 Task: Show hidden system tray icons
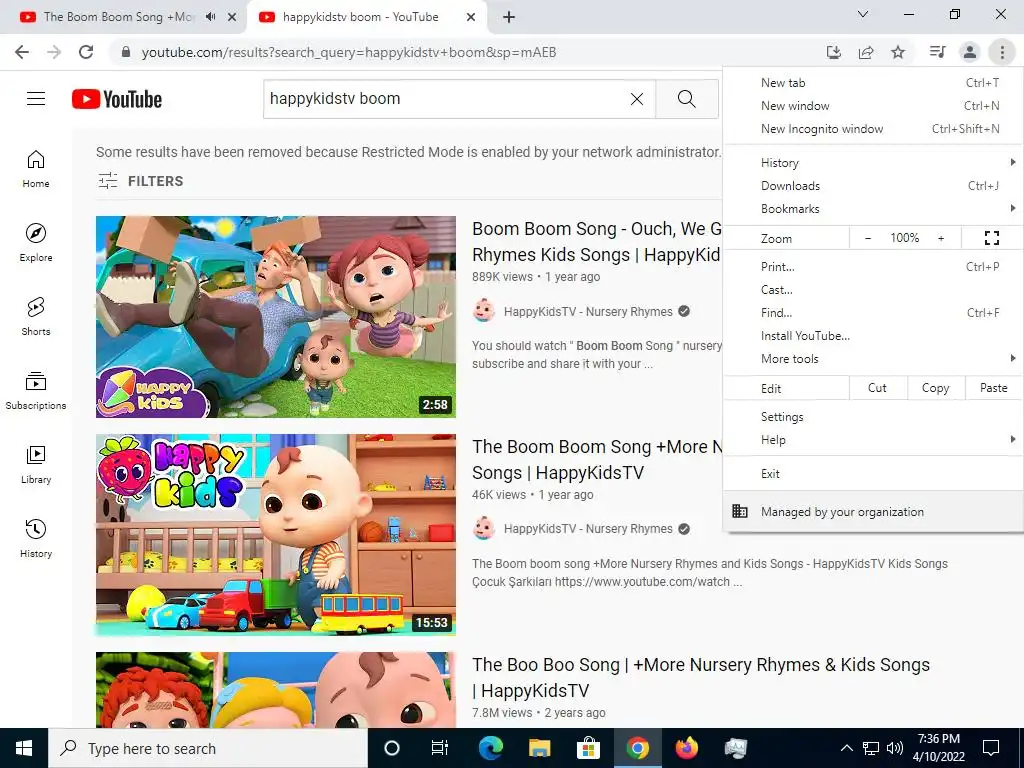point(846,748)
